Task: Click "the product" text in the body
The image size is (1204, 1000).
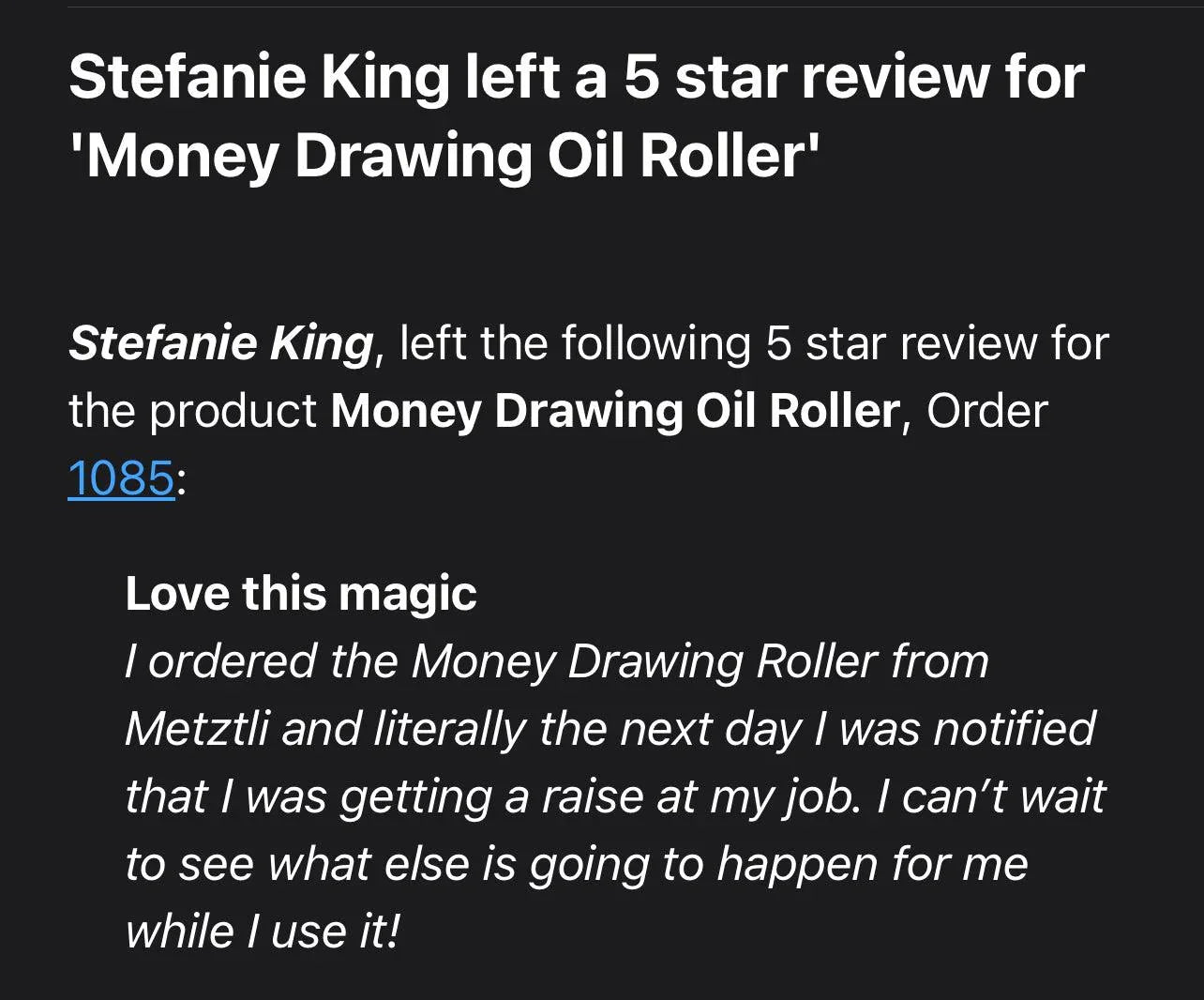Action: point(192,411)
